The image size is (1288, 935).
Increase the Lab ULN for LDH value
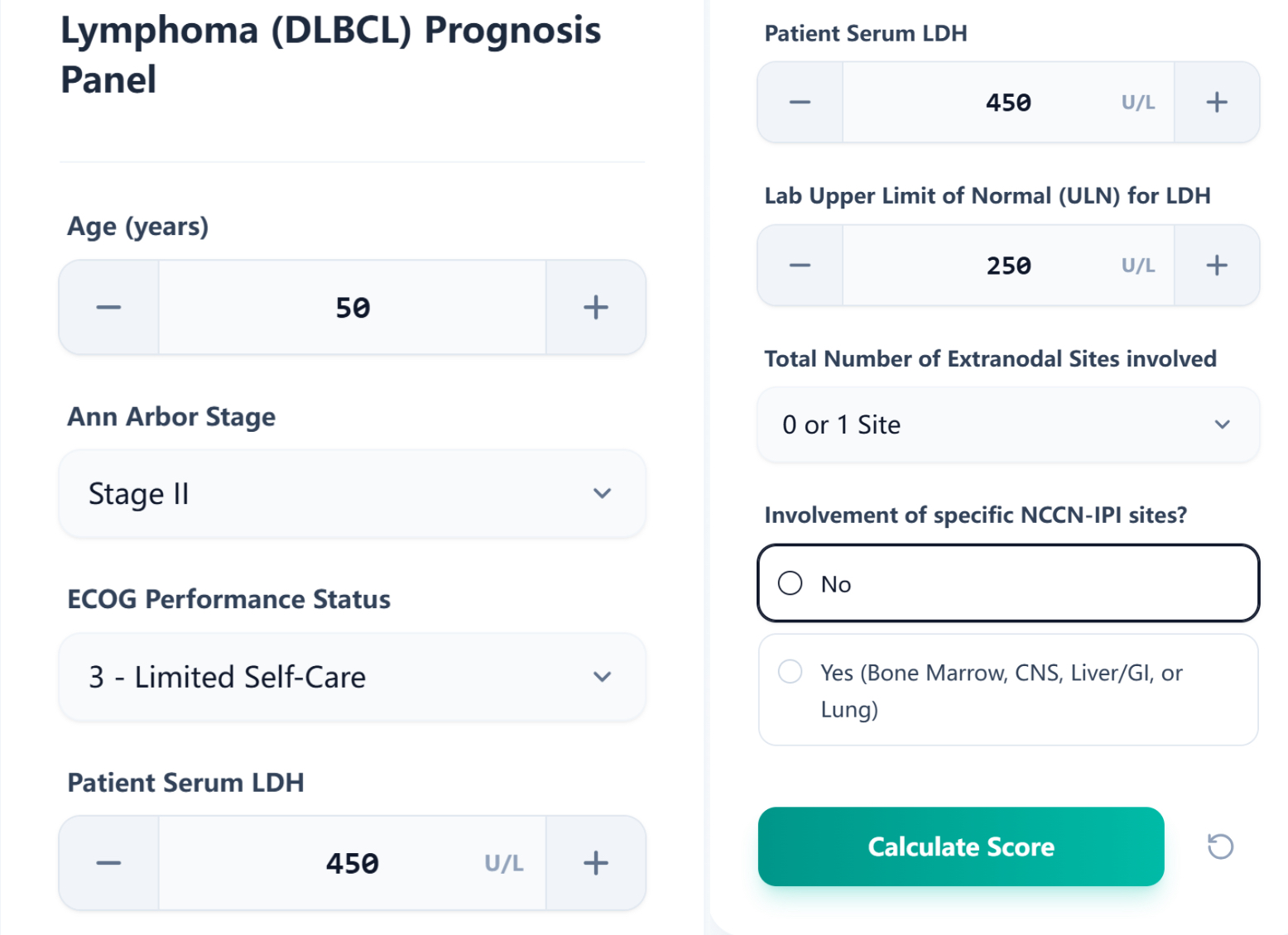(x=1217, y=265)
